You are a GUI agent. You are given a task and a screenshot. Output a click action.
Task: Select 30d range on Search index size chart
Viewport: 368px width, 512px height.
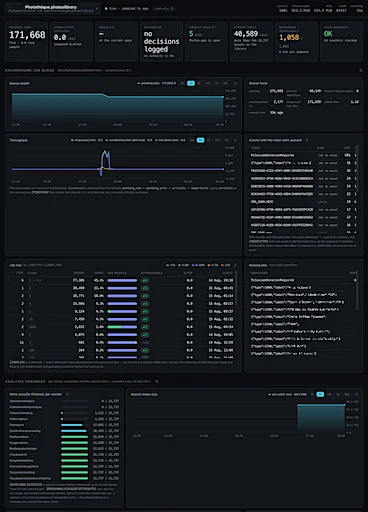point(347,394)
